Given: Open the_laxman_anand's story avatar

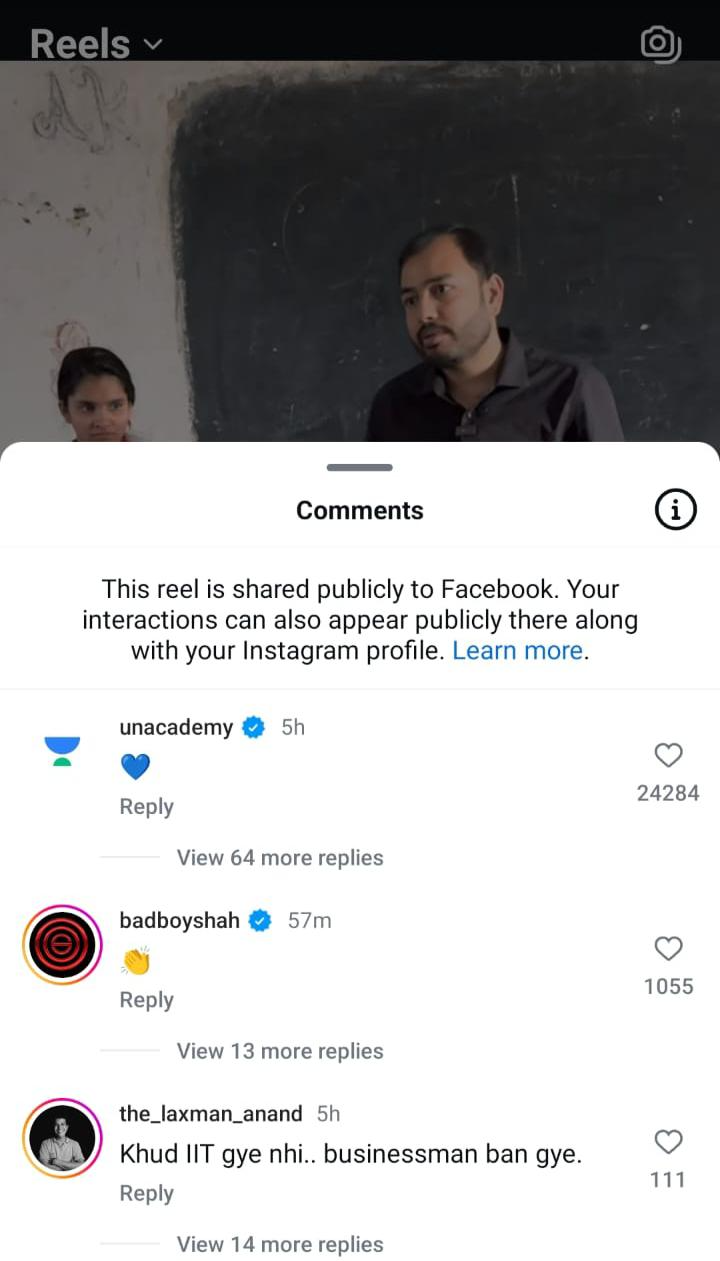Looking at the screenshot, I should (62, 1138).
